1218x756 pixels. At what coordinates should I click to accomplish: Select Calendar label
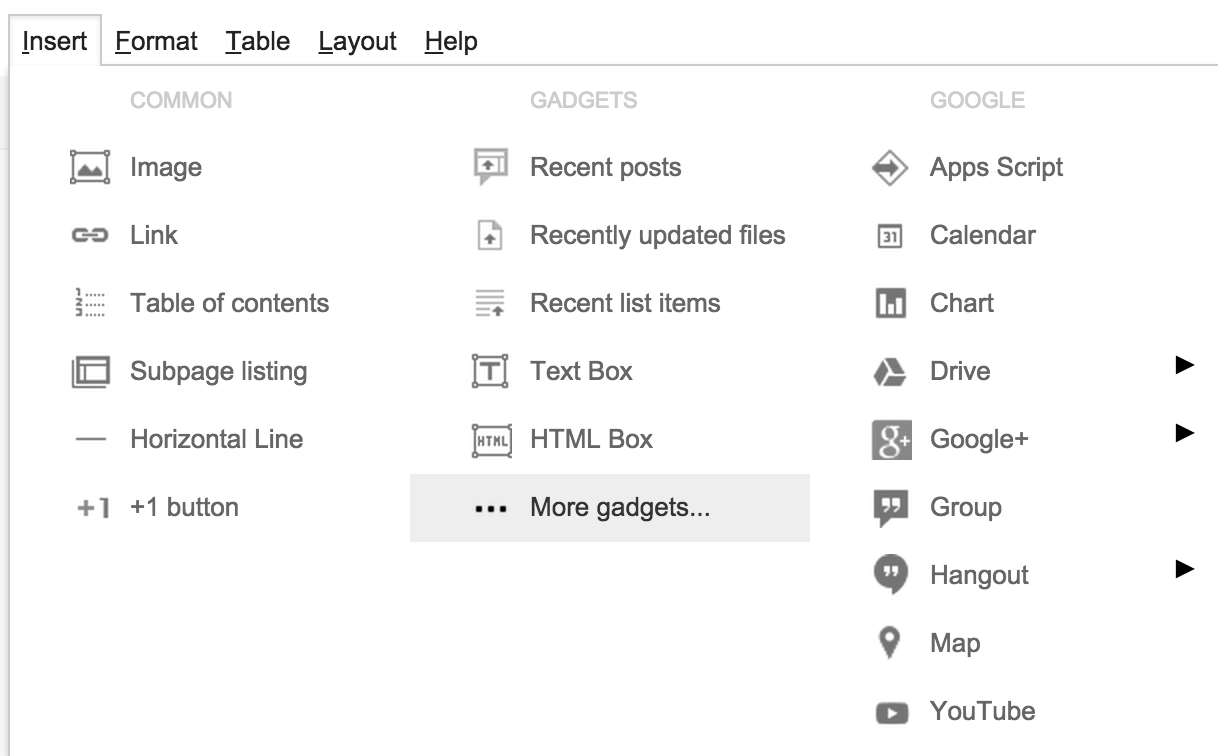[982, 235]
